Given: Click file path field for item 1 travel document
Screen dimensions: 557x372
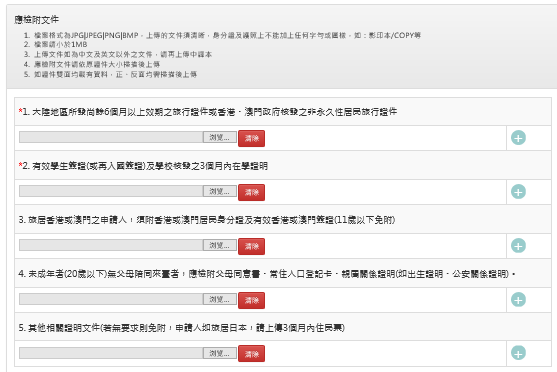Looking at the screenshot, I should (111, 138).
